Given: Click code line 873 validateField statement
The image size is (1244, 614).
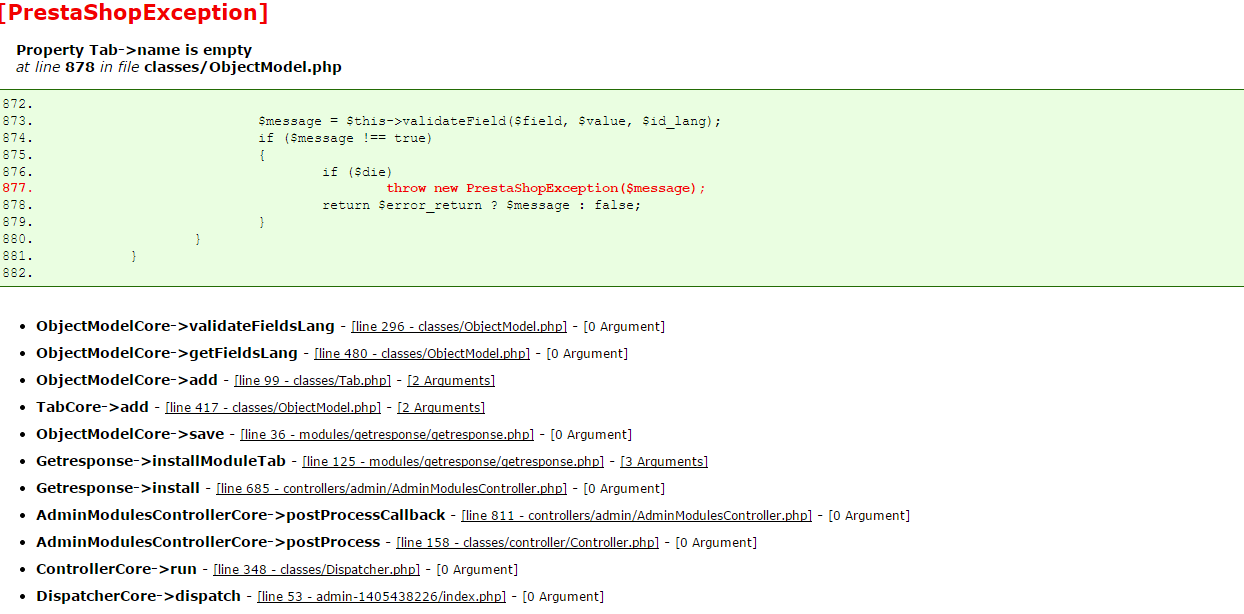Looking at the screenshot, I should (490, 121).
